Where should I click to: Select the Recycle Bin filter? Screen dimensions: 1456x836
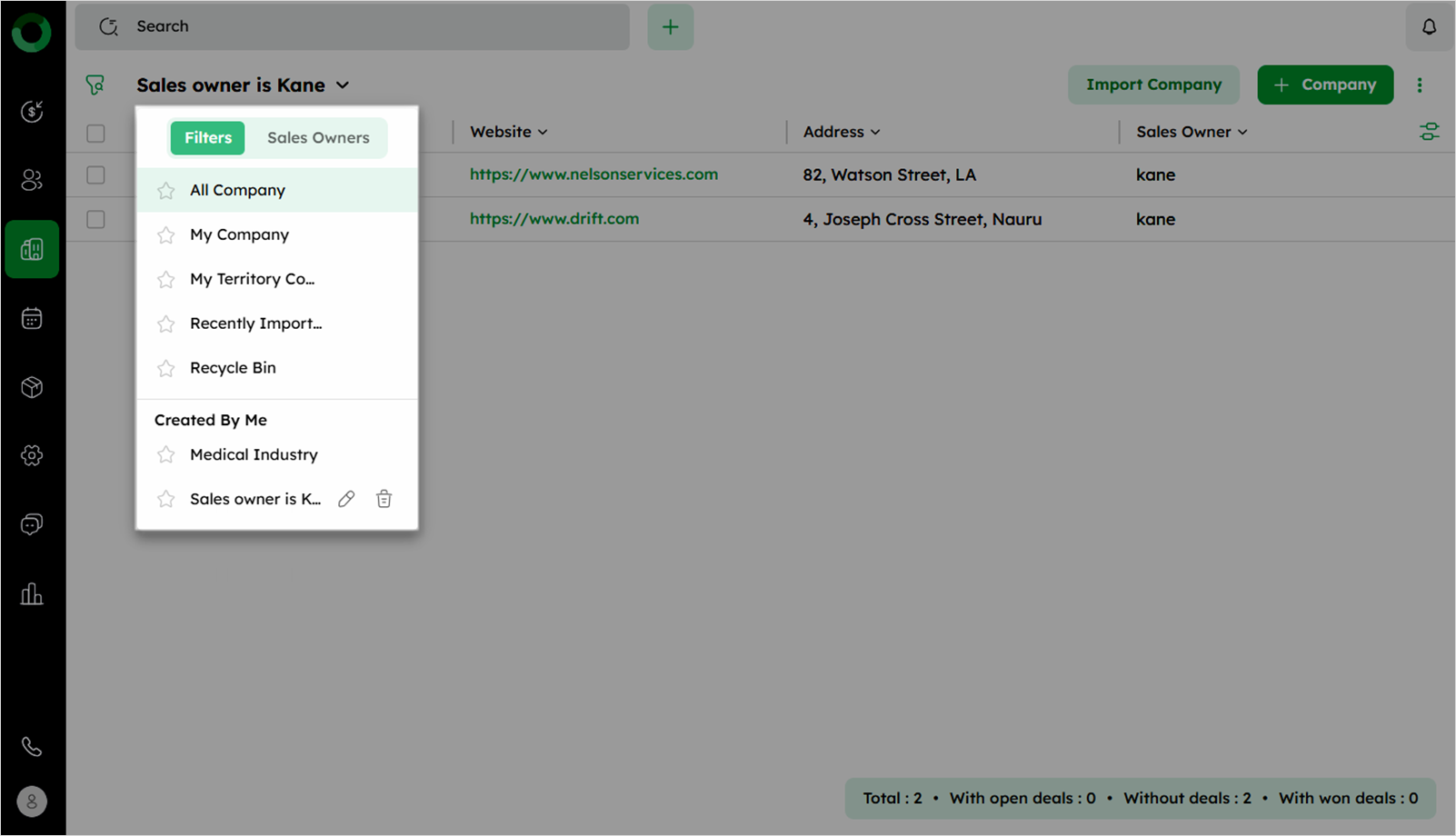pos(233,368)
